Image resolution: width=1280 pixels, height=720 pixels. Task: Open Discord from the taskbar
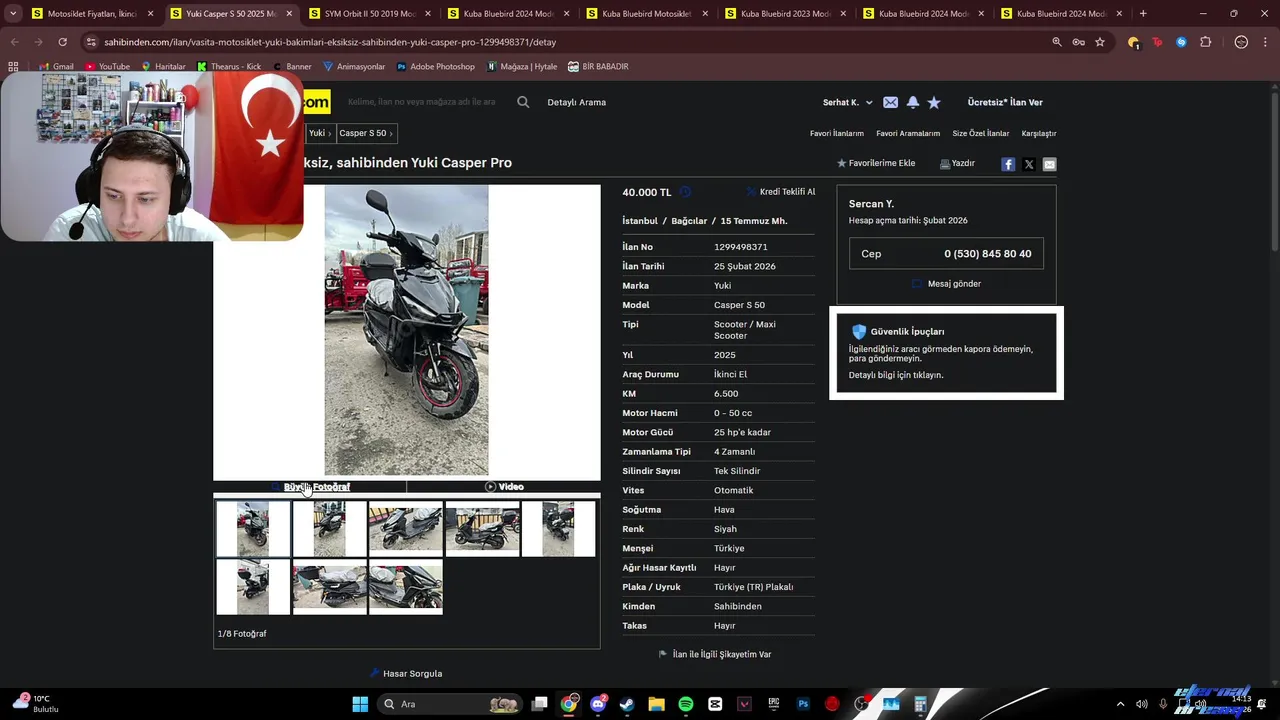click(598, 704)
